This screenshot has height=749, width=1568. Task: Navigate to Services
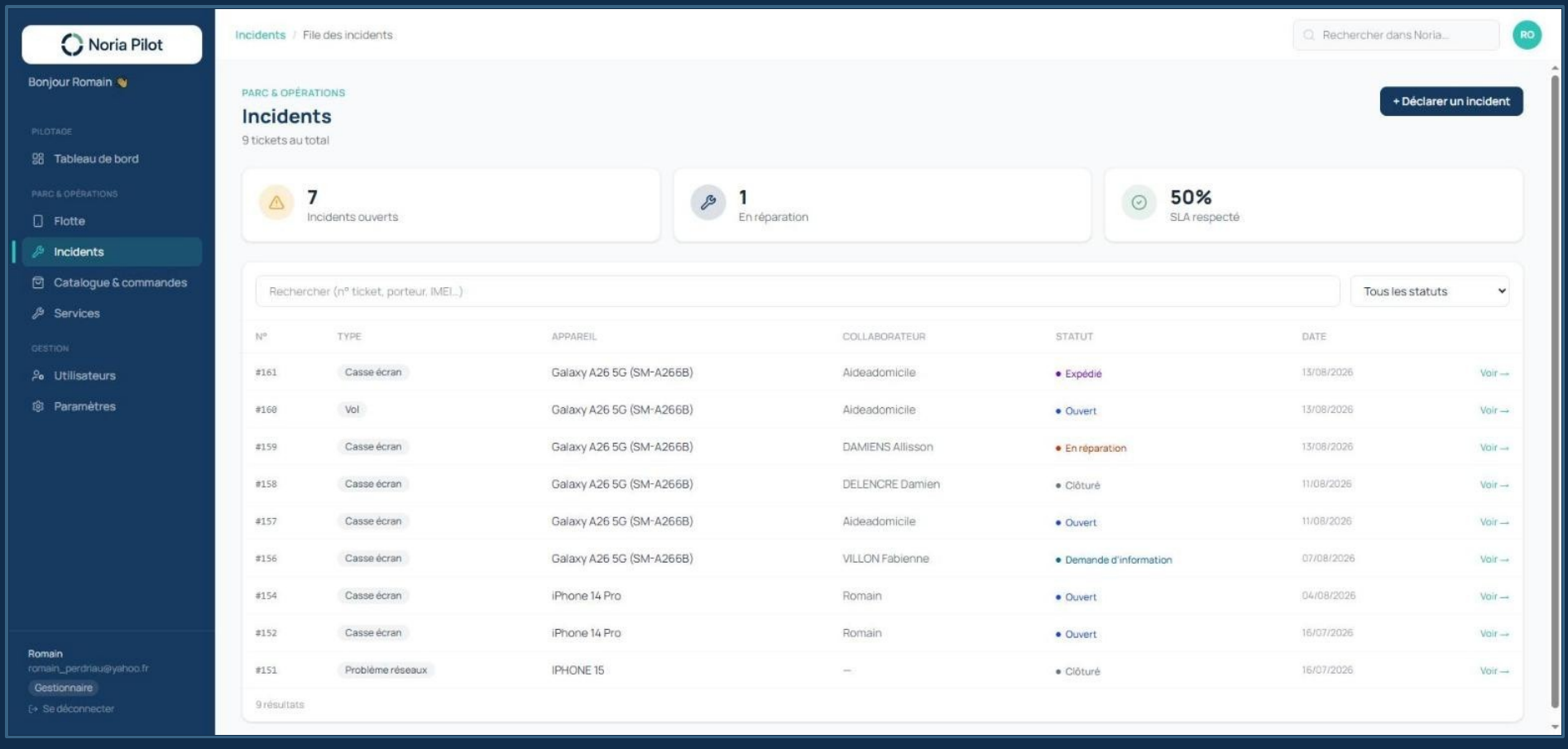point(112,313)
